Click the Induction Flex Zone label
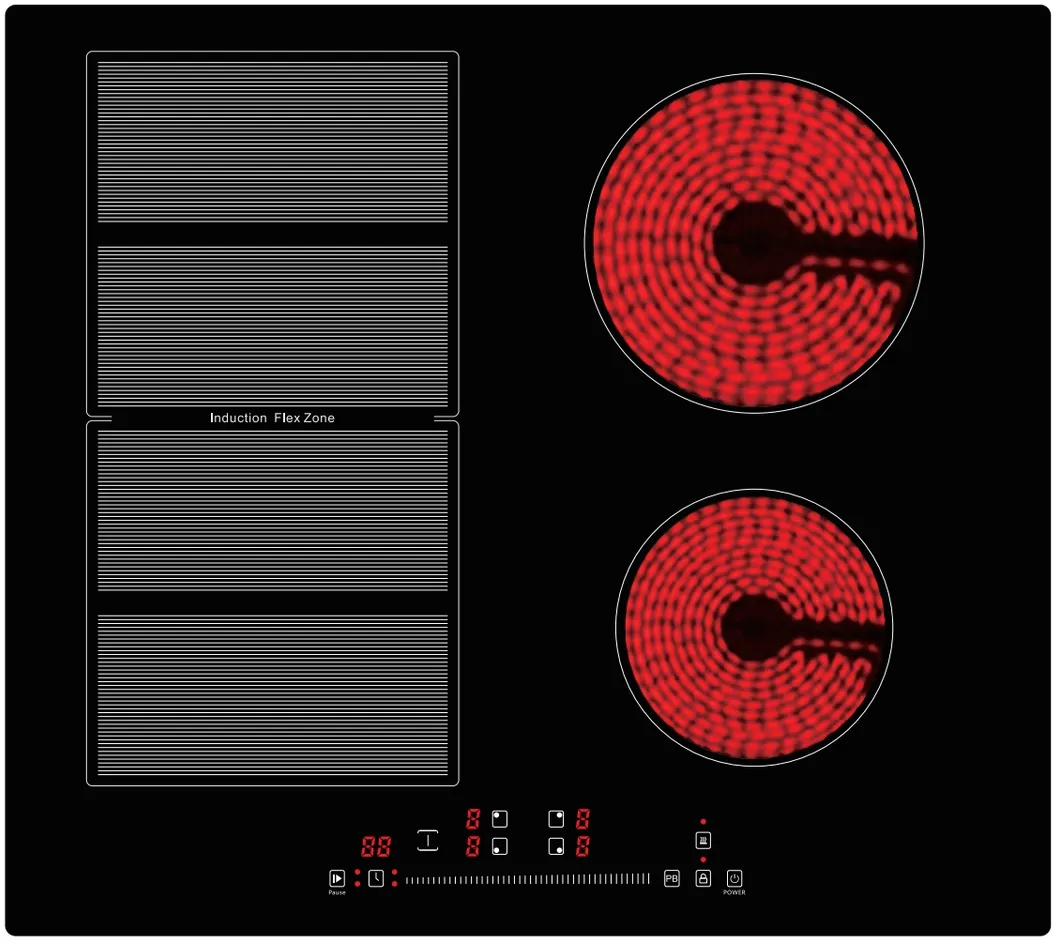This screenshot has width=1059, height=943. click(x=272, y=418)
